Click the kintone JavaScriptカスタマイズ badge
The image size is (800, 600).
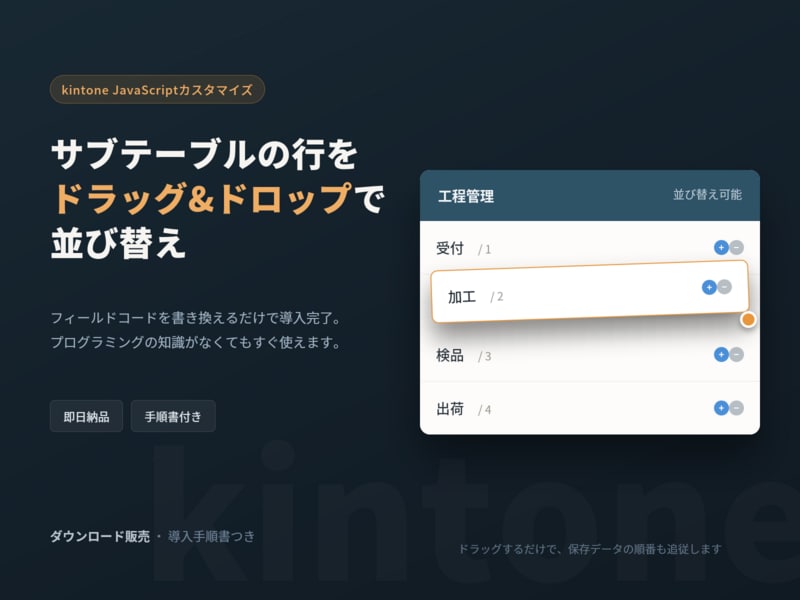[157, 90]
